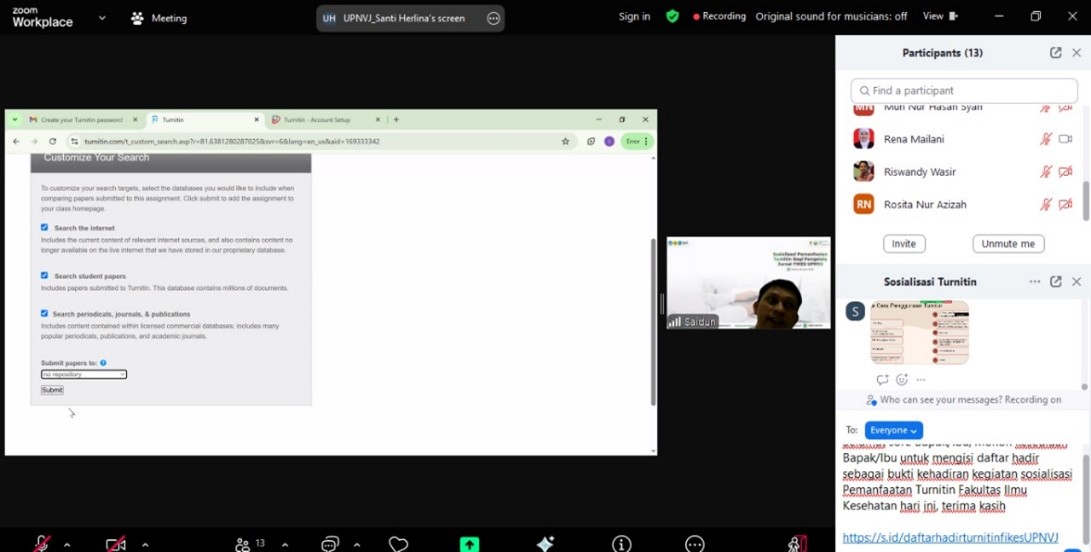Toggle the Search student papers checkbox

(45, 276)
